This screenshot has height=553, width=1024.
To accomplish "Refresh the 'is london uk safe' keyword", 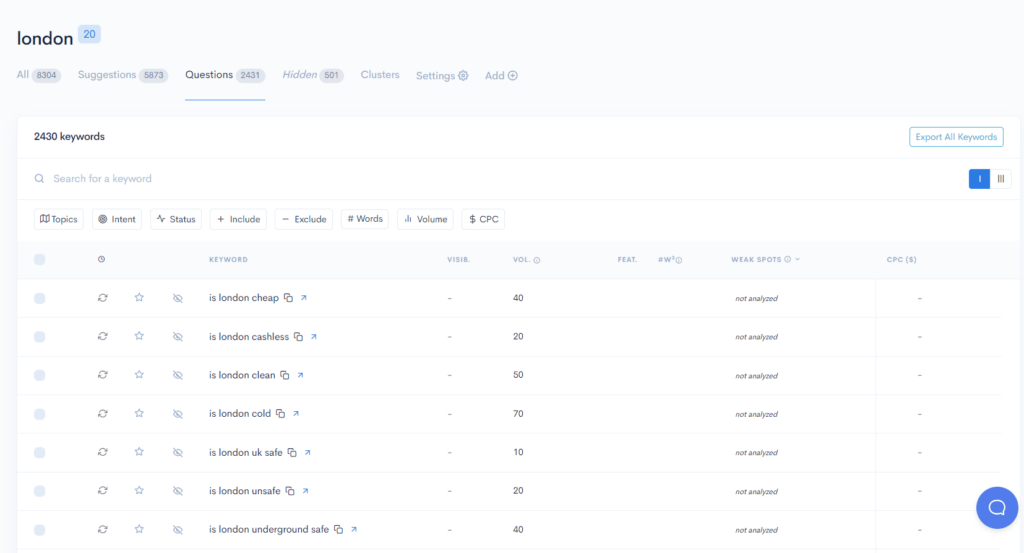I will pos(103,452).
